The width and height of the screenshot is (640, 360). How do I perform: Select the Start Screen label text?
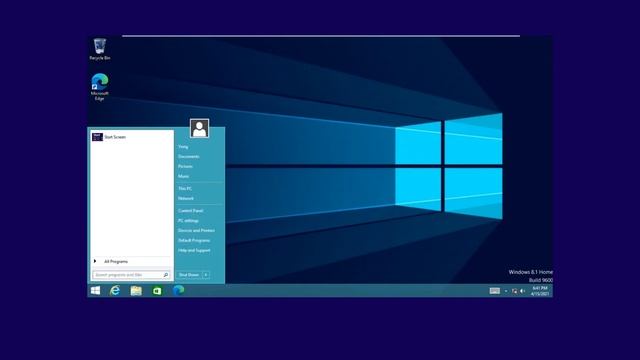tap(115, 137)
